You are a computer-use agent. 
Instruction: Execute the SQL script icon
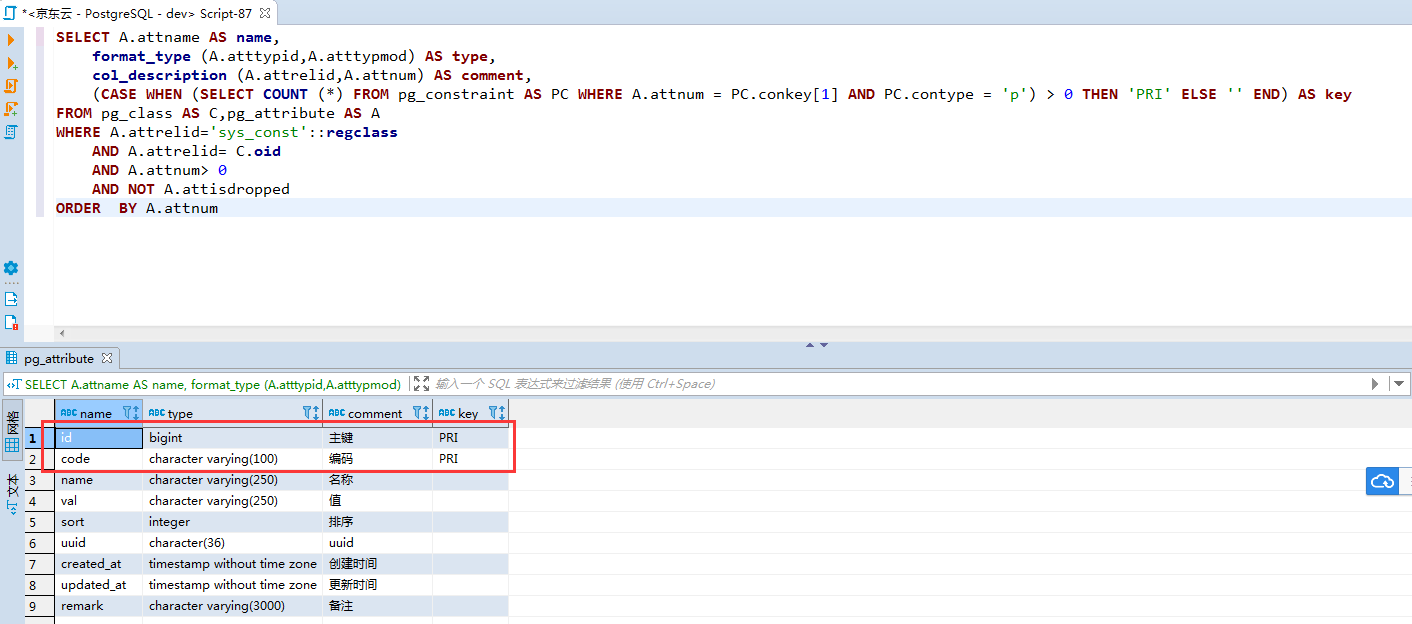pos(11,87)
